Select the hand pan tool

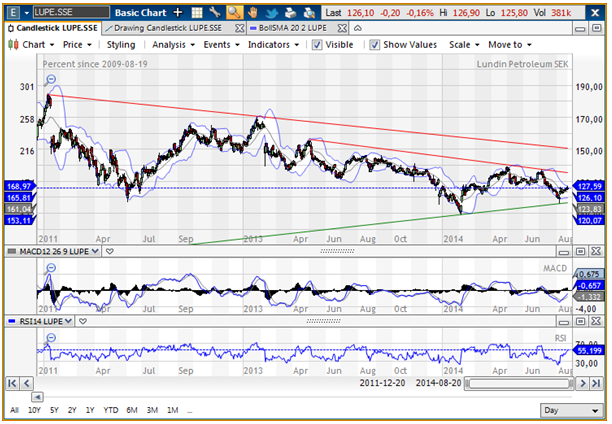click(250, 12)
